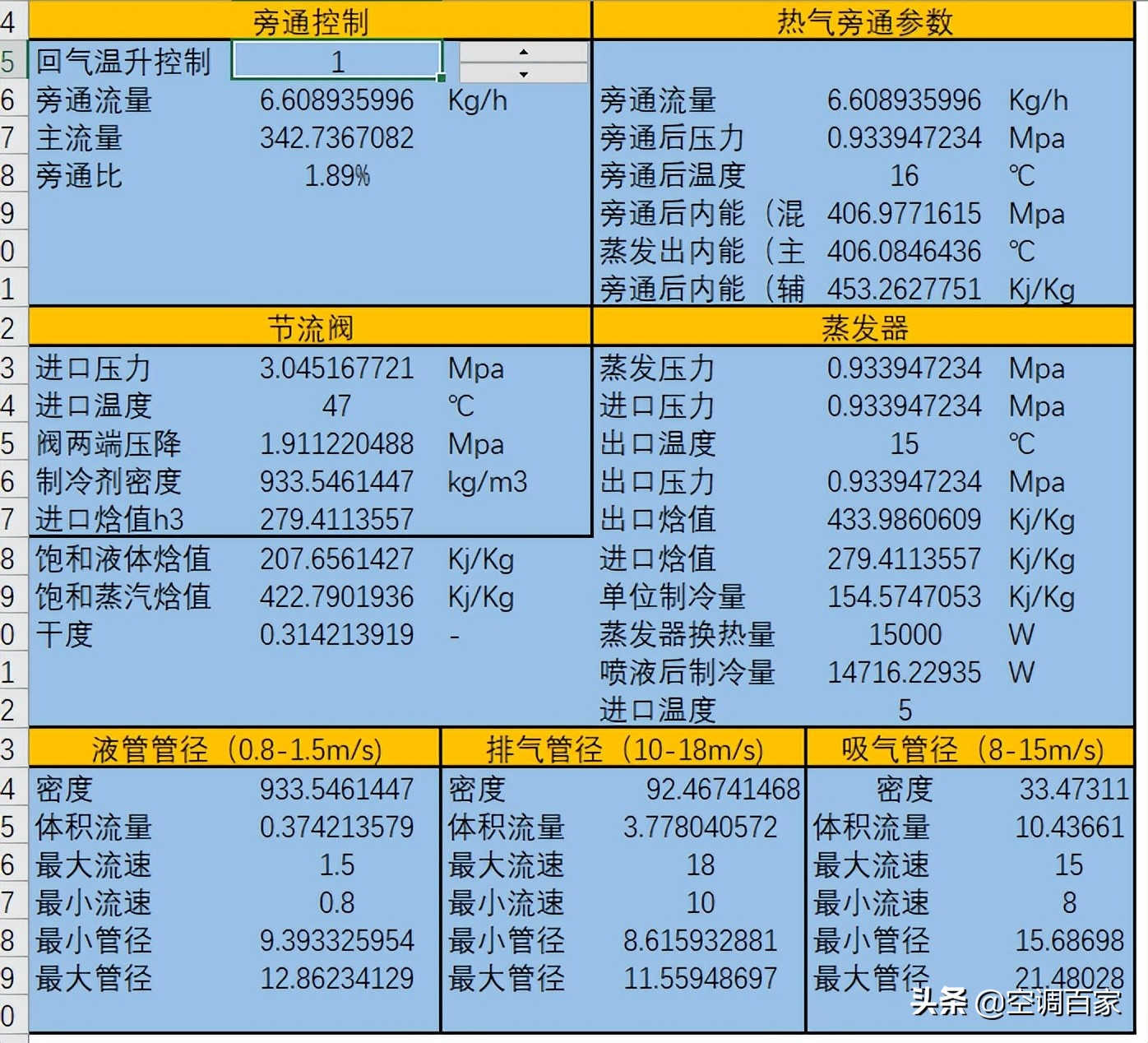Click the 进口温度 cell showing 47
This screenshot has height=1043, width=1148.
[337, 406]
